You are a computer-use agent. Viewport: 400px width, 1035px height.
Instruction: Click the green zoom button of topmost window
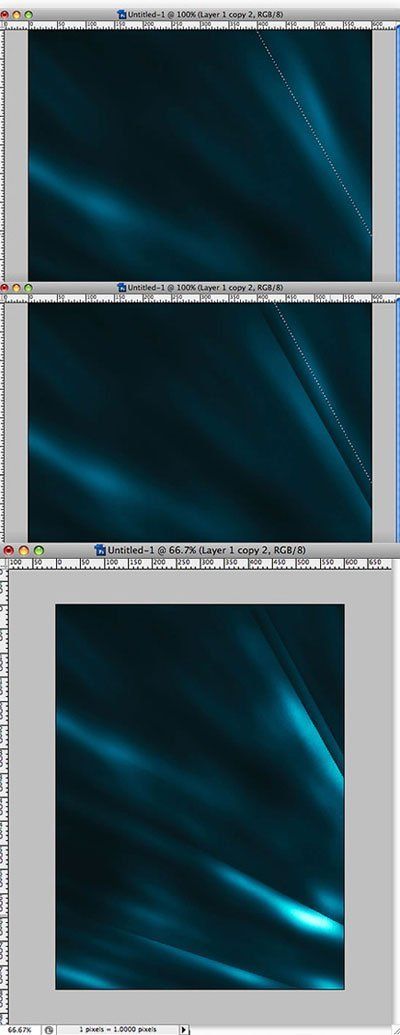tap(28, 13)
